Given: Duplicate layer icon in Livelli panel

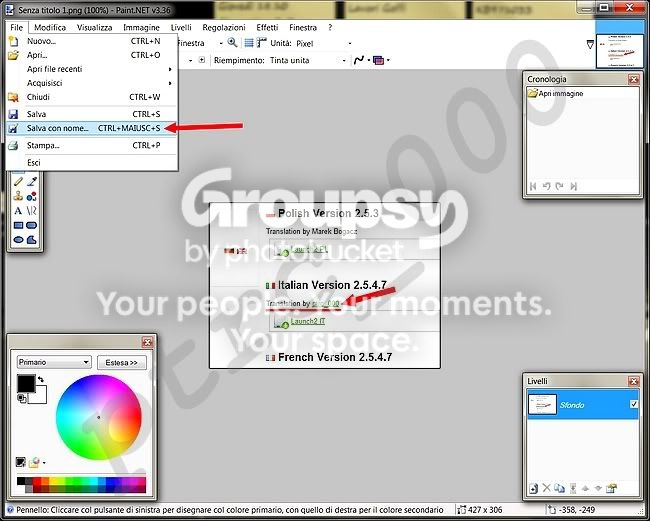Looking at the screenshot, I should tap(559, 488).
